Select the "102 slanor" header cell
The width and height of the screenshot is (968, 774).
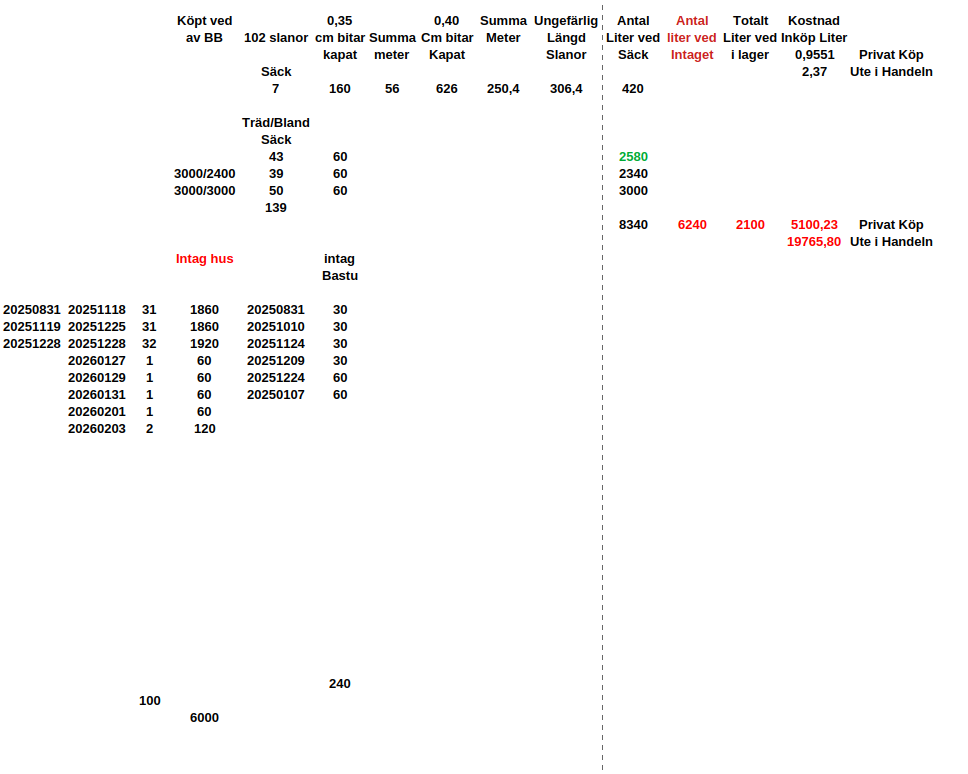(276, 38)
